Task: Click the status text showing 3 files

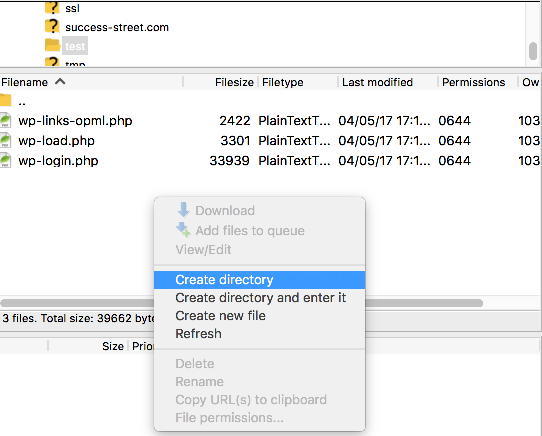Action: (x=78, y=318)
